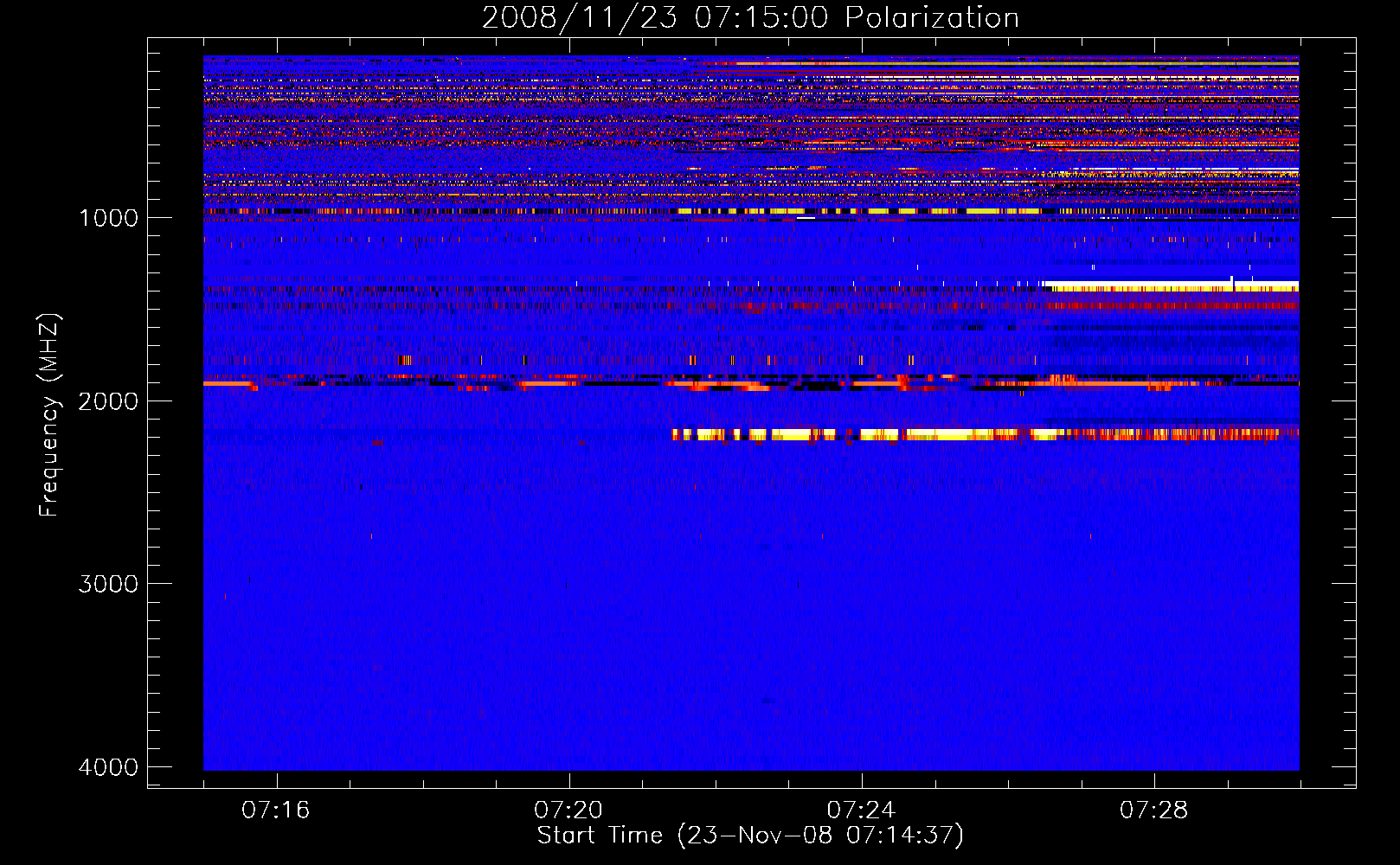Click the 07:28 time tick label
The image size is (1400, 865).
[1153, 811]
